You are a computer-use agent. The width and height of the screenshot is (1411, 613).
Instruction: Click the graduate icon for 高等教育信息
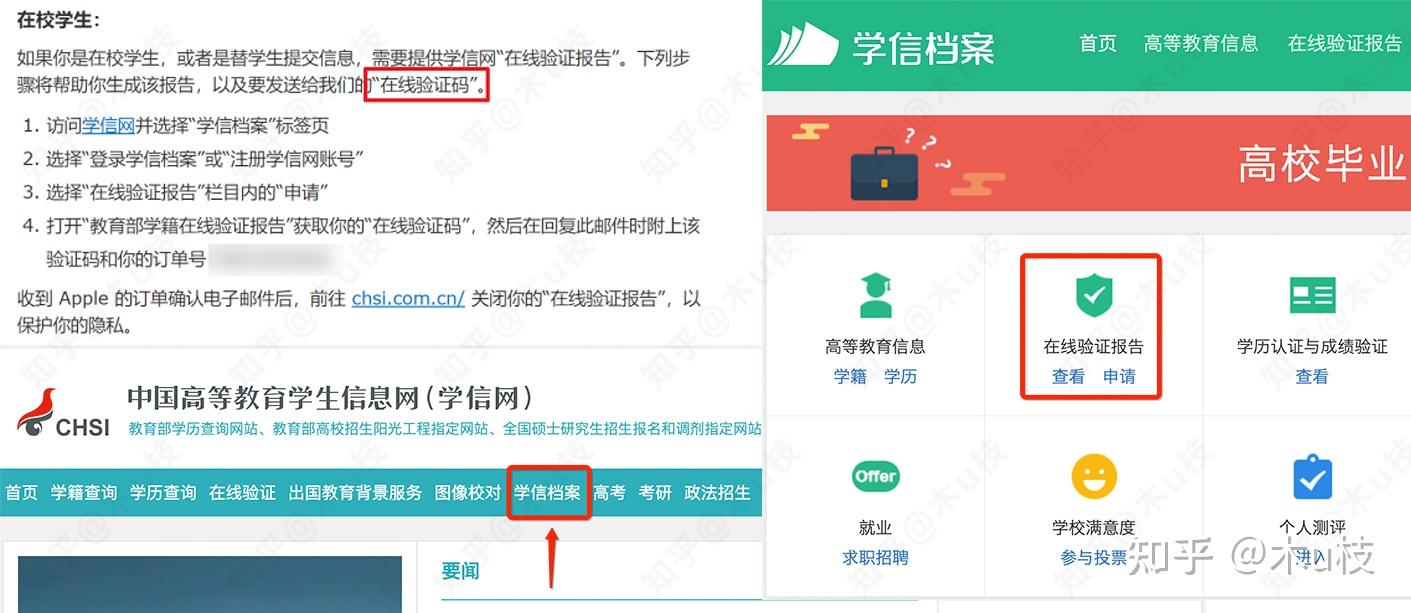click(876, 296)
